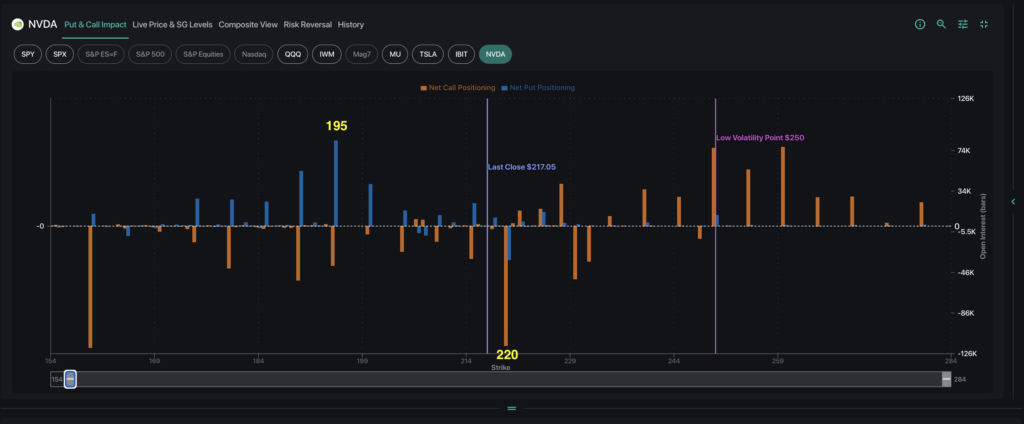Click the -5.5K y-axis label
The width and height of the screenshot is (1024, 424).
967,232
